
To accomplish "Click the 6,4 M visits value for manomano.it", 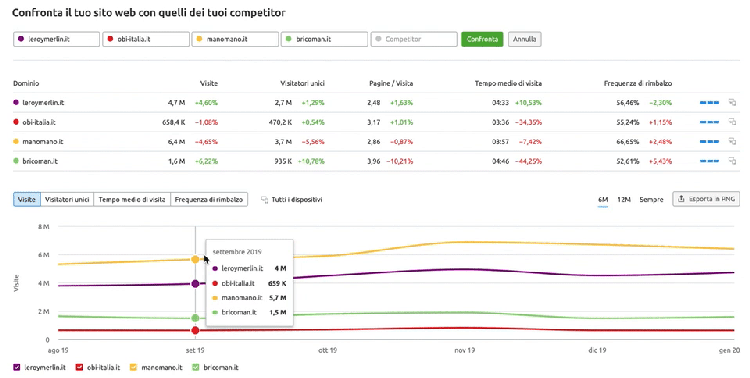I will [x=176, y=142].
